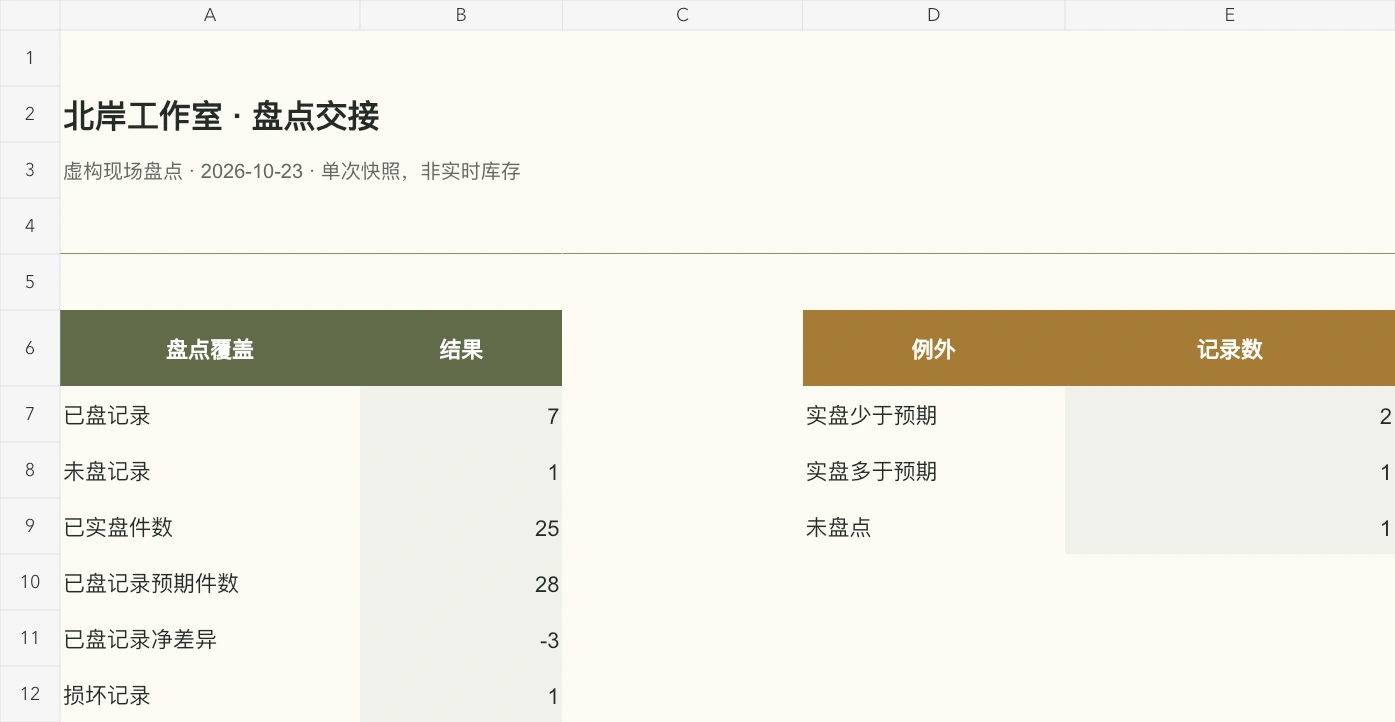Select the "已盘记录" label cell
The width and height of the screenshot is (1395, 722).
(210, 414)
